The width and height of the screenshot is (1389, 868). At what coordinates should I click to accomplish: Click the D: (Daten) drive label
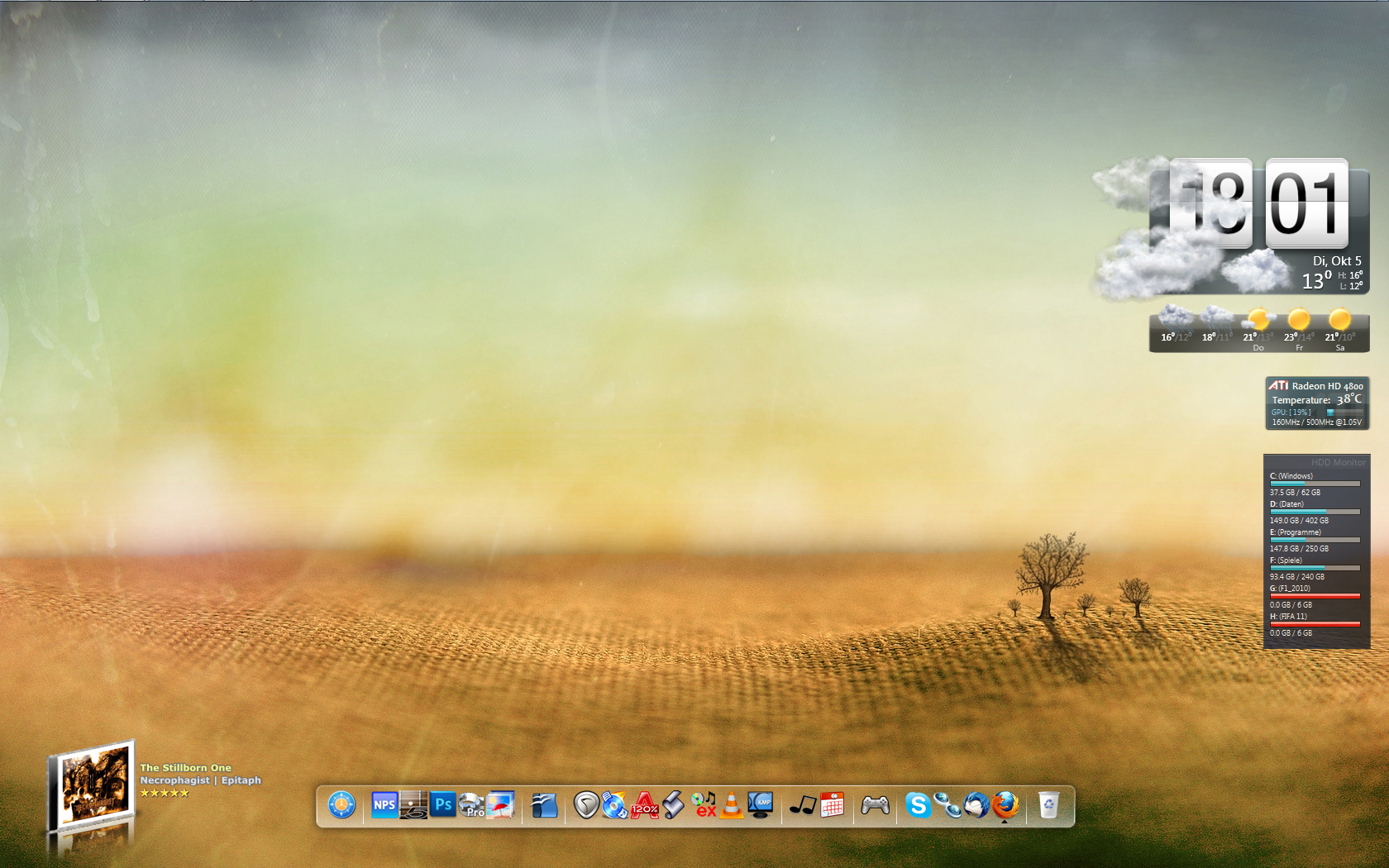(x=1286, y=504)
